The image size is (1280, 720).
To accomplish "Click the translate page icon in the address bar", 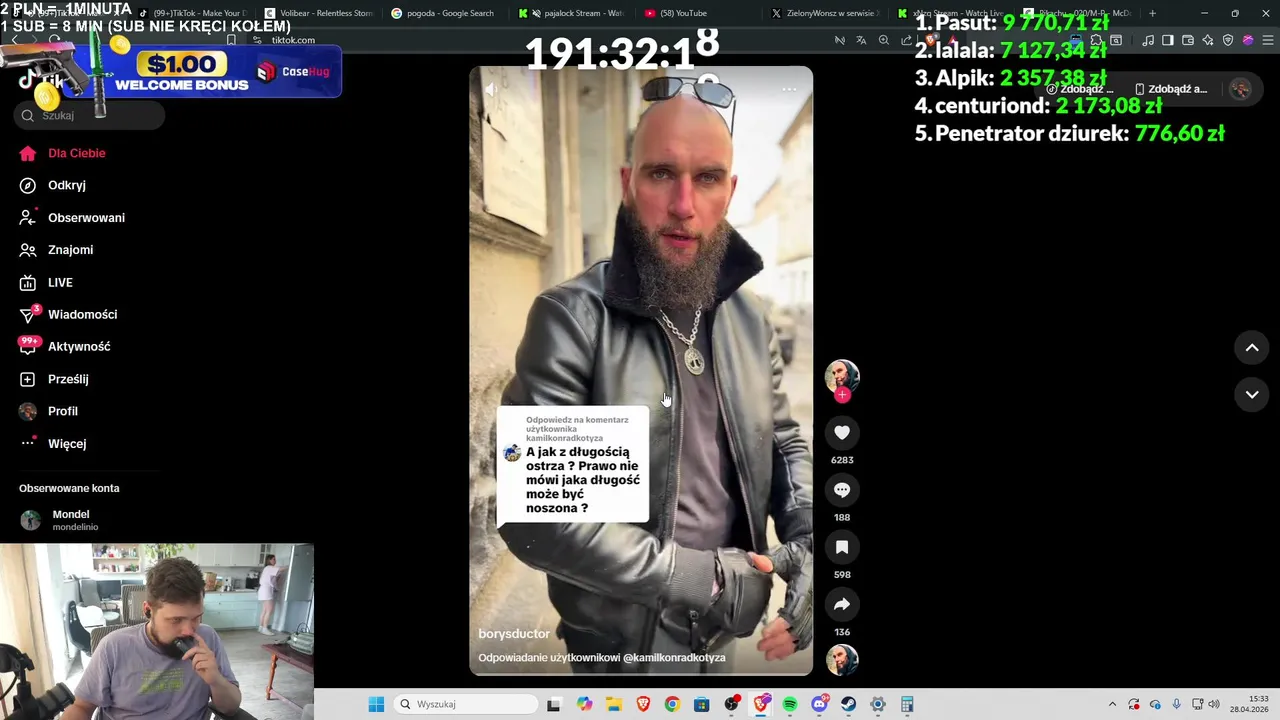I will (x=861, y=40).
